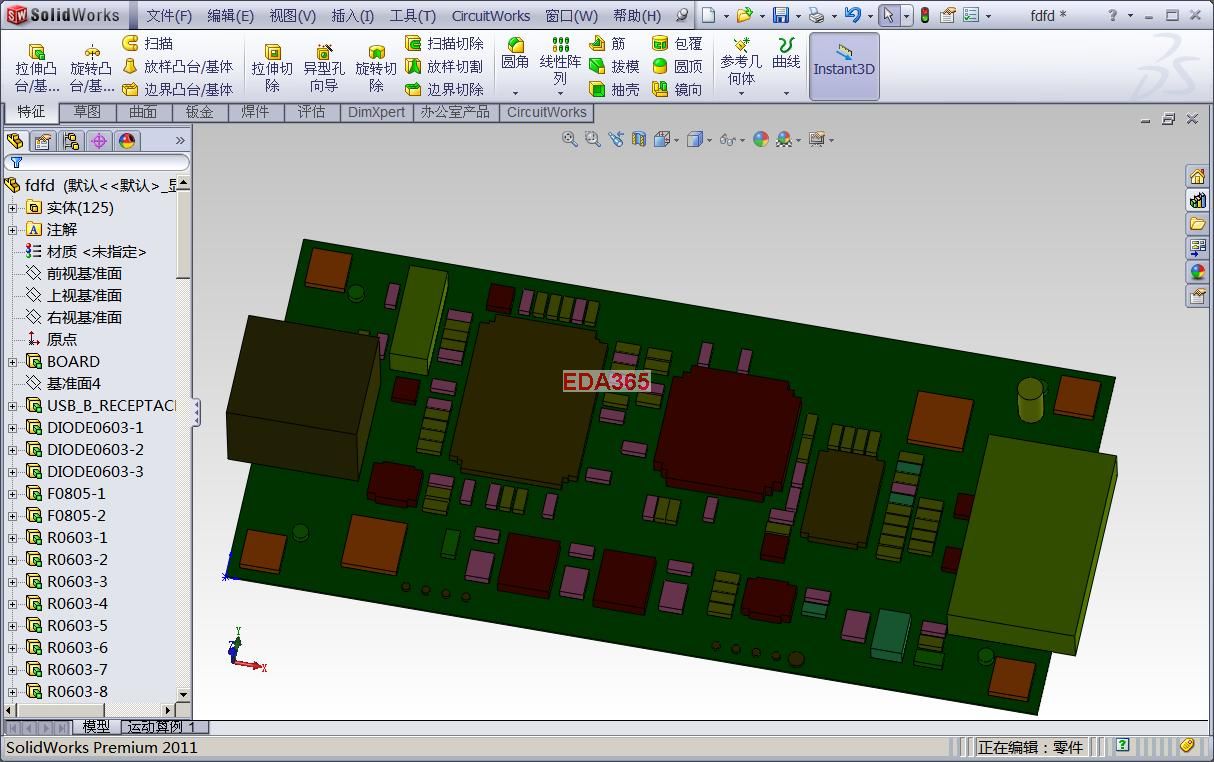This screenshot has height=762, width=1214.
Task: Click the Save icon in the toolbar
Action: click(781, 15)
